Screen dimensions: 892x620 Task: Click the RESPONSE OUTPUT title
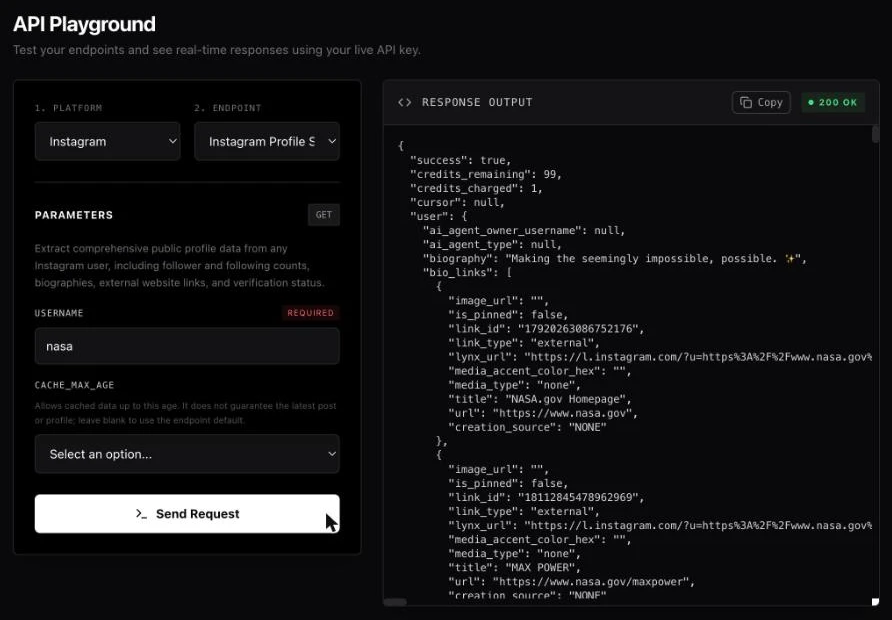click(477, 102)
